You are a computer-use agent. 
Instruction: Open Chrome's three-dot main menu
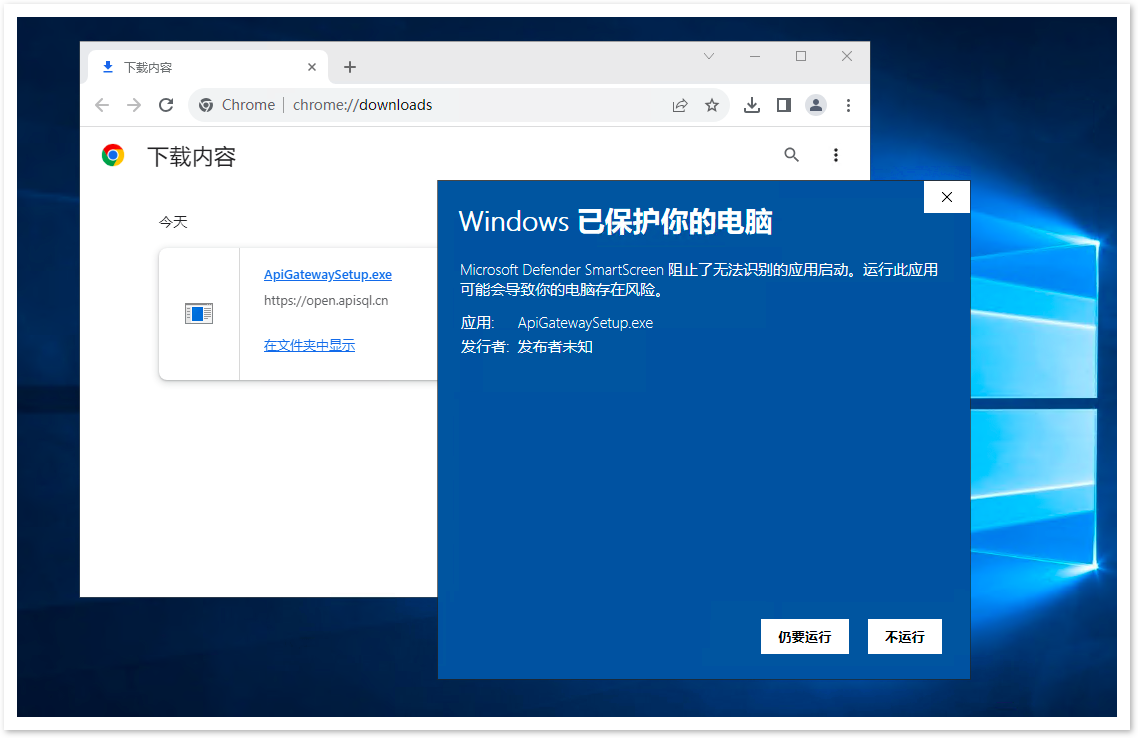pos(848,105)
